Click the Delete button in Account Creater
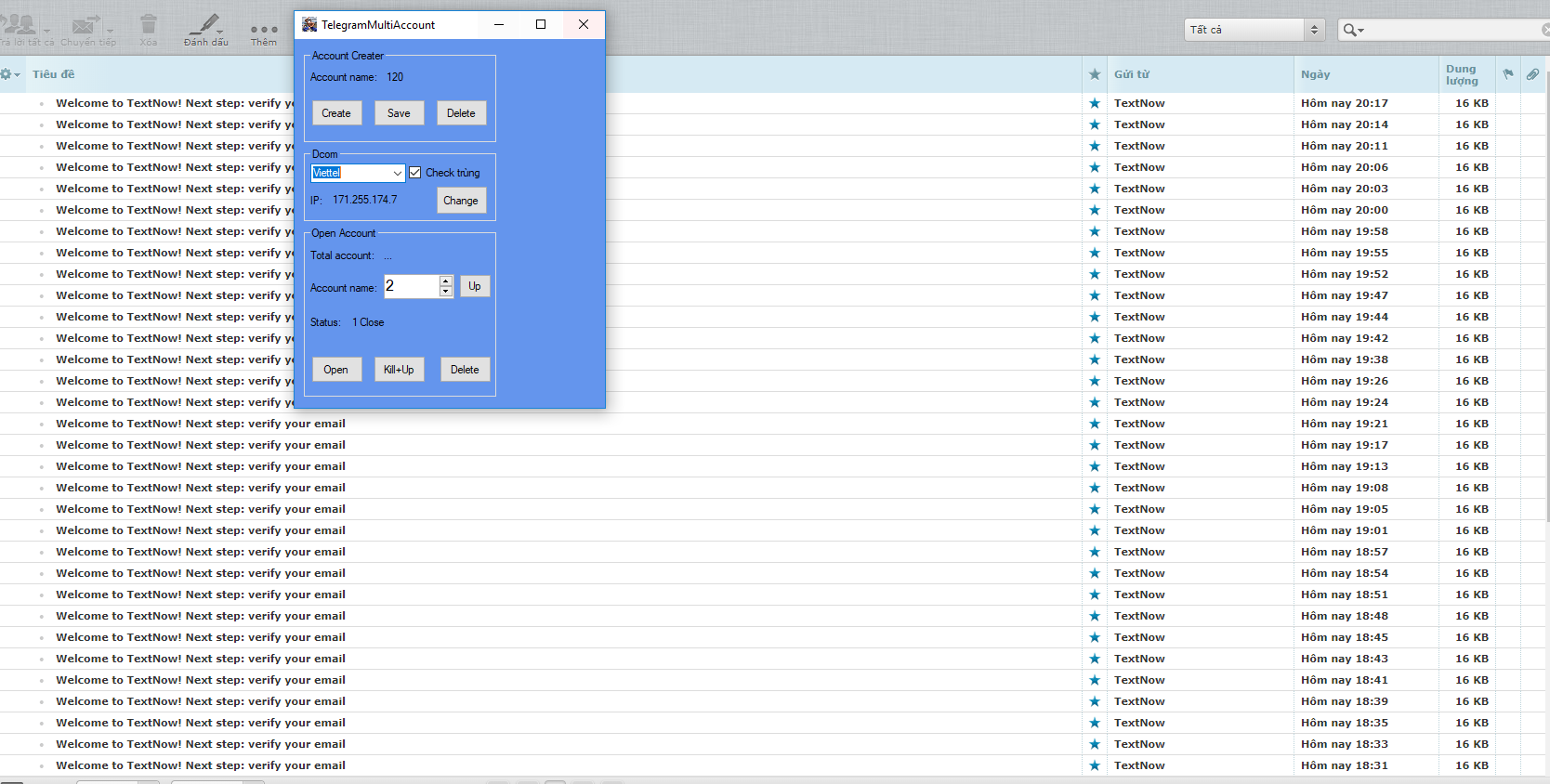The height and width of the screenshot is (784, 1550). pyautogui.click(x=461, y=113)
